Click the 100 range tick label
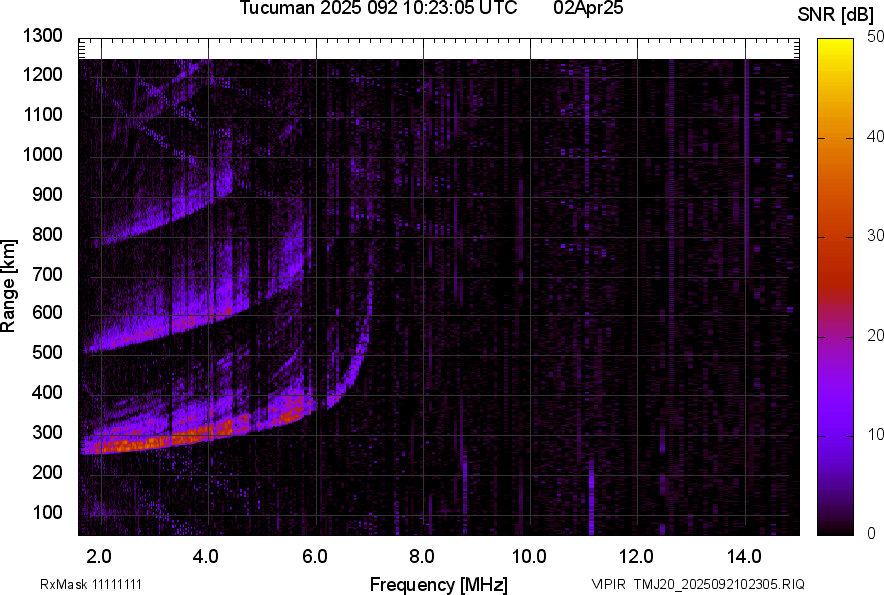The height and width of the screenshot is (595, 884). point(48,512)
